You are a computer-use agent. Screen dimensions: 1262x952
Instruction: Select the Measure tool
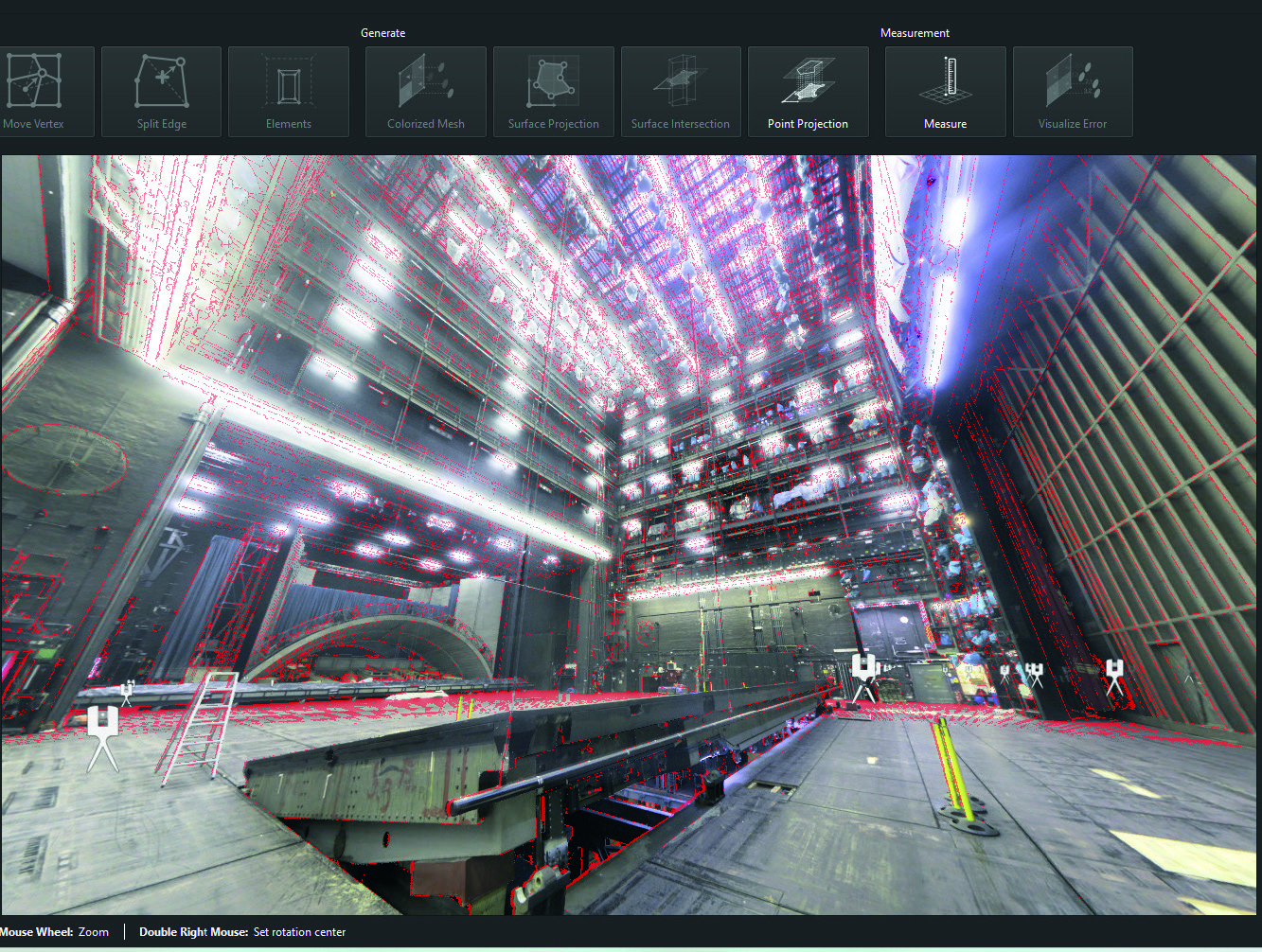tap(945, 92)
